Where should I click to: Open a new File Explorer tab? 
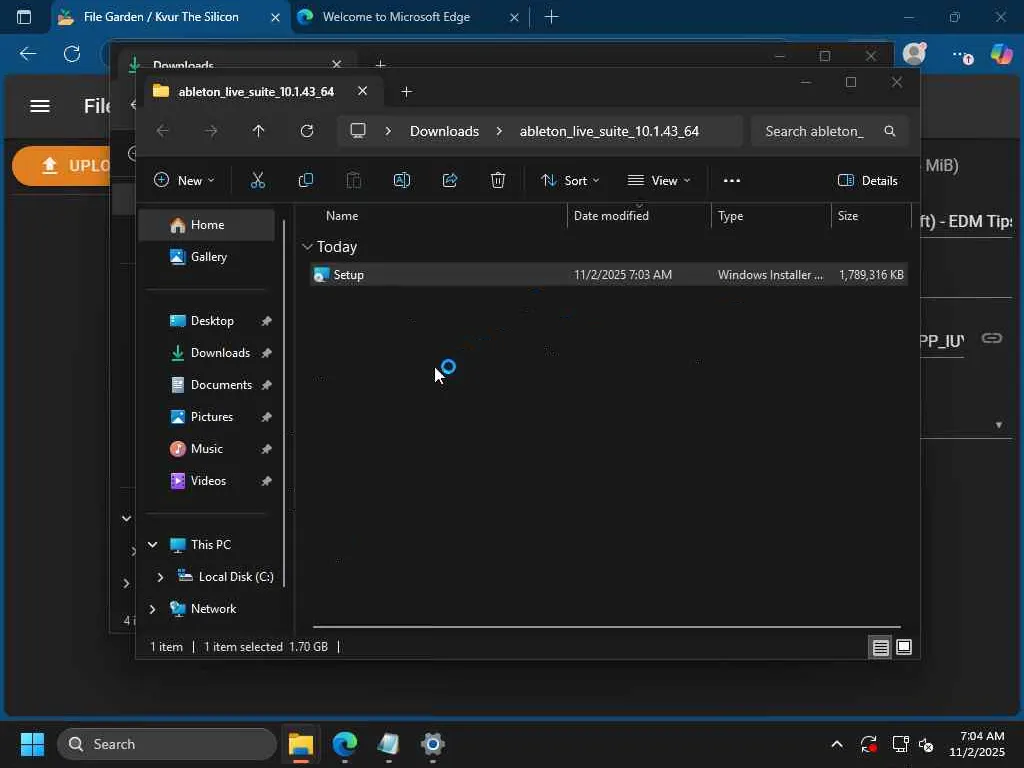(406, 91)
